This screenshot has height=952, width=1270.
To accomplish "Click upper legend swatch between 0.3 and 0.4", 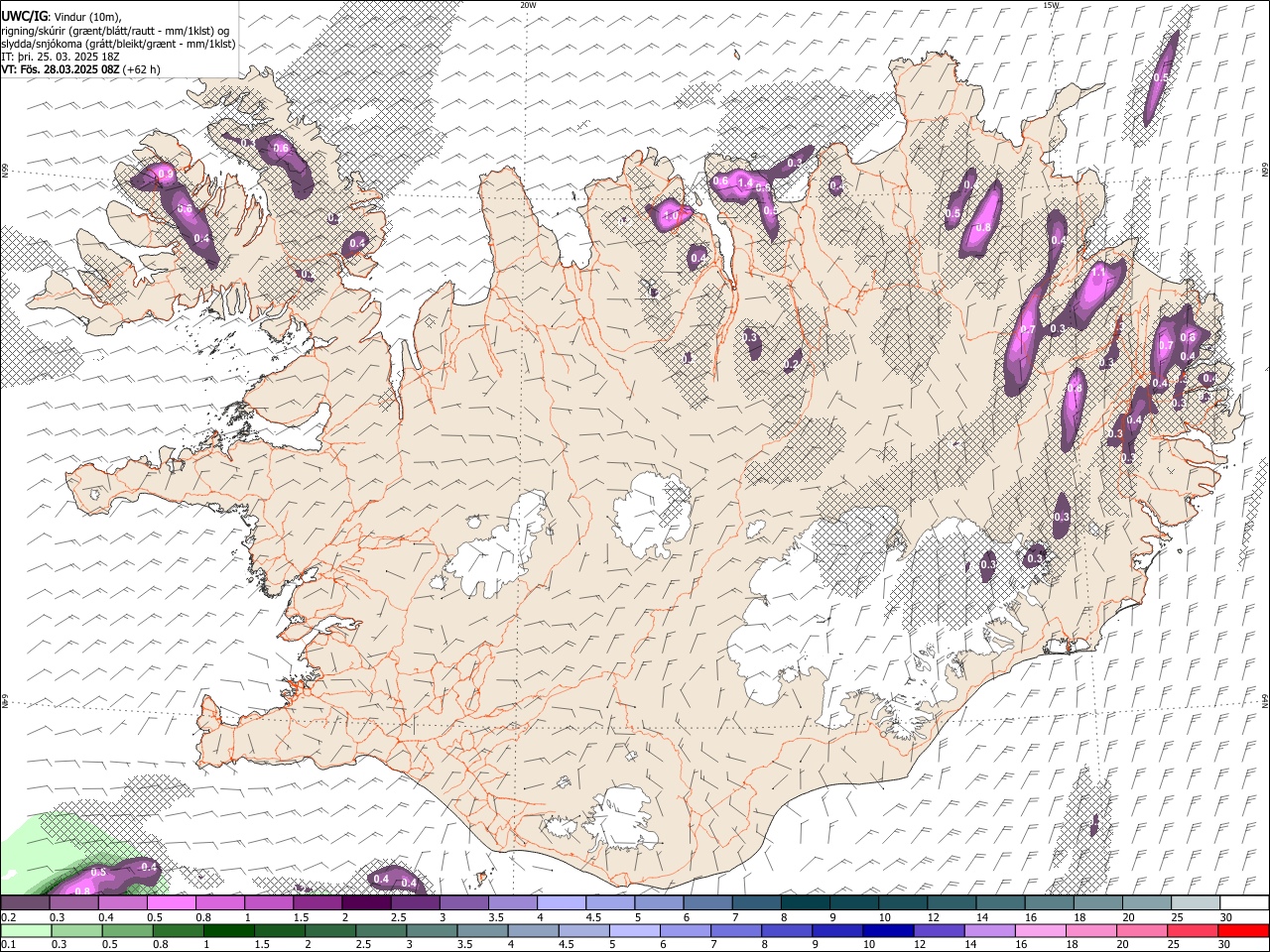I will (73, 903).
